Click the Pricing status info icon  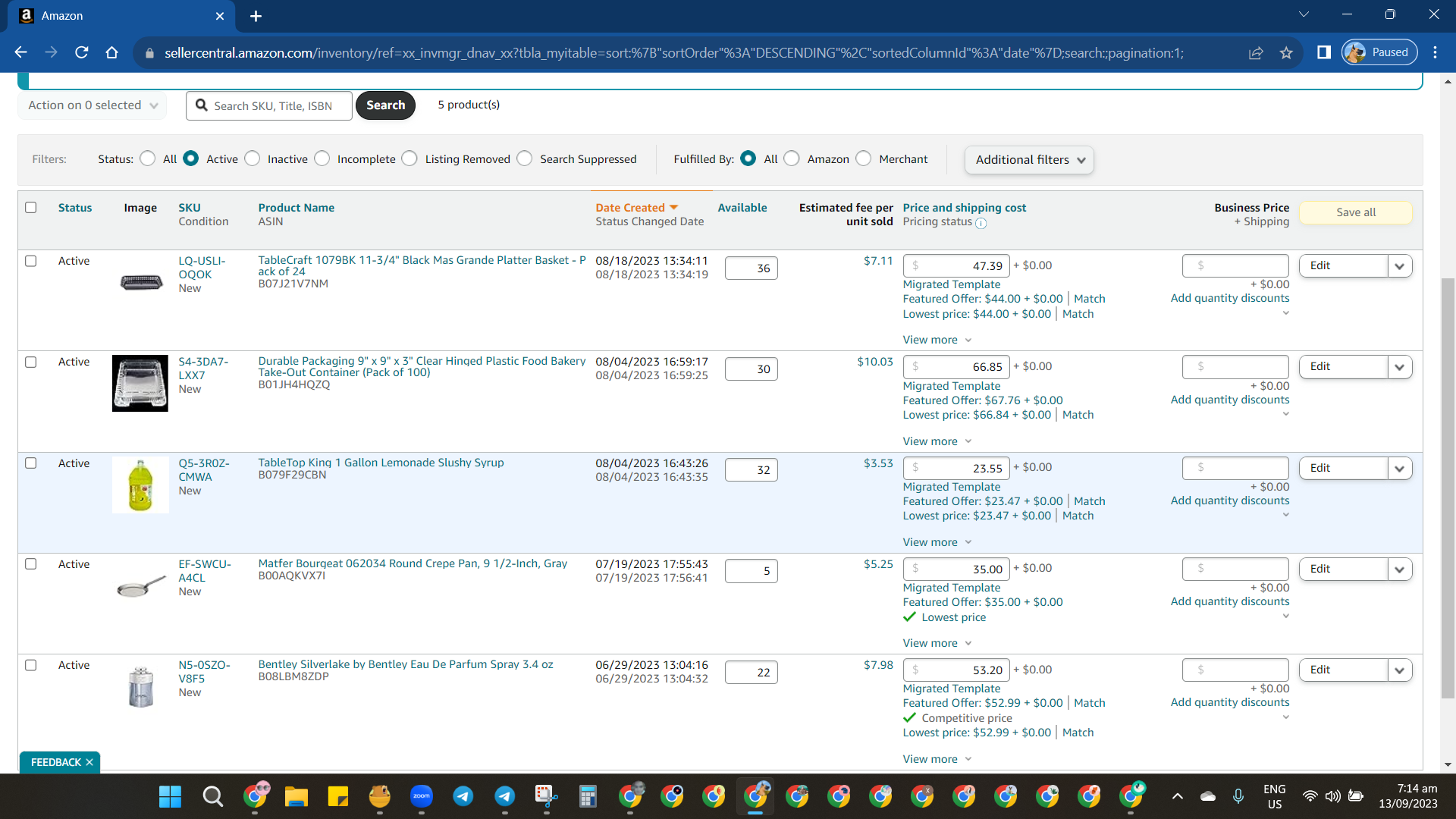tap(981, 223)
